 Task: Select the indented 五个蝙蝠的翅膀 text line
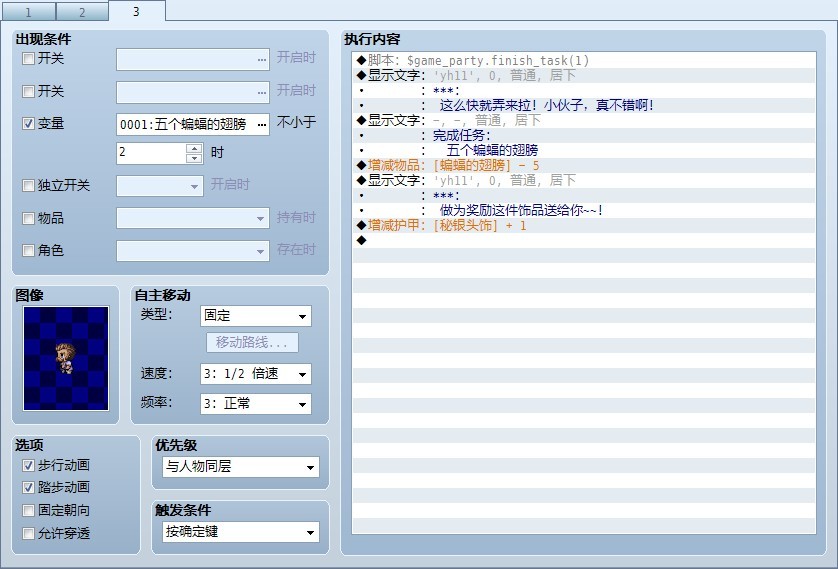point(584,150)
